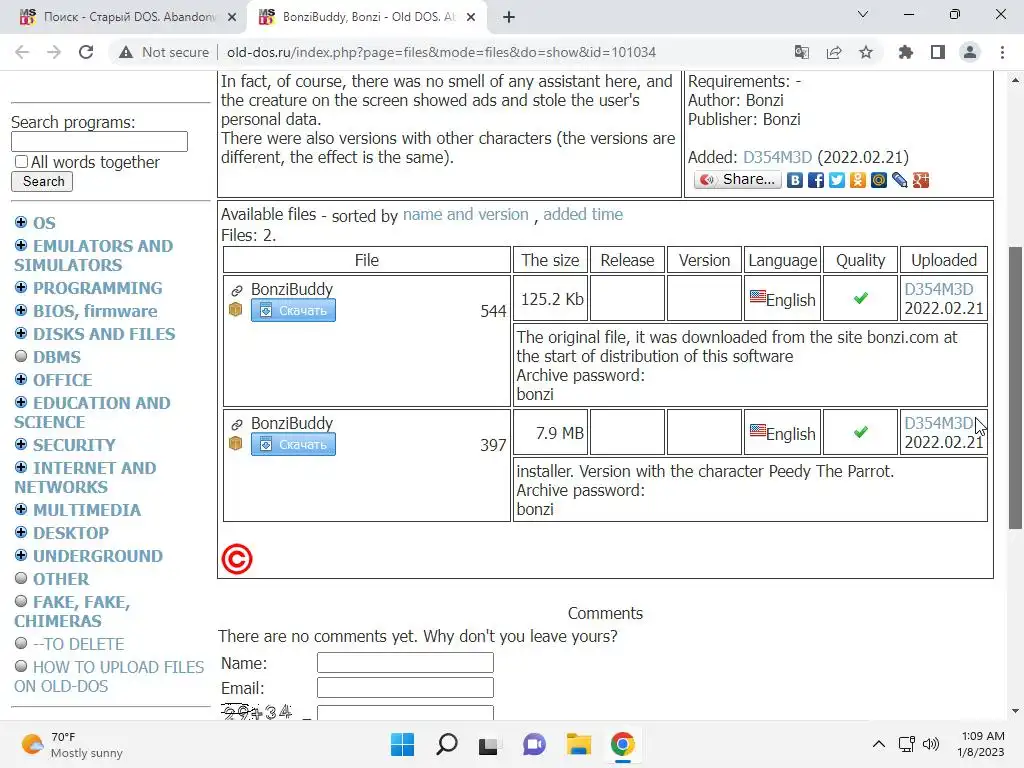This screenshot has width=1024, height=768.
Task: Click the link icon beside the 7.9 MB BonziBuddy file
Action: coord(236,424)
